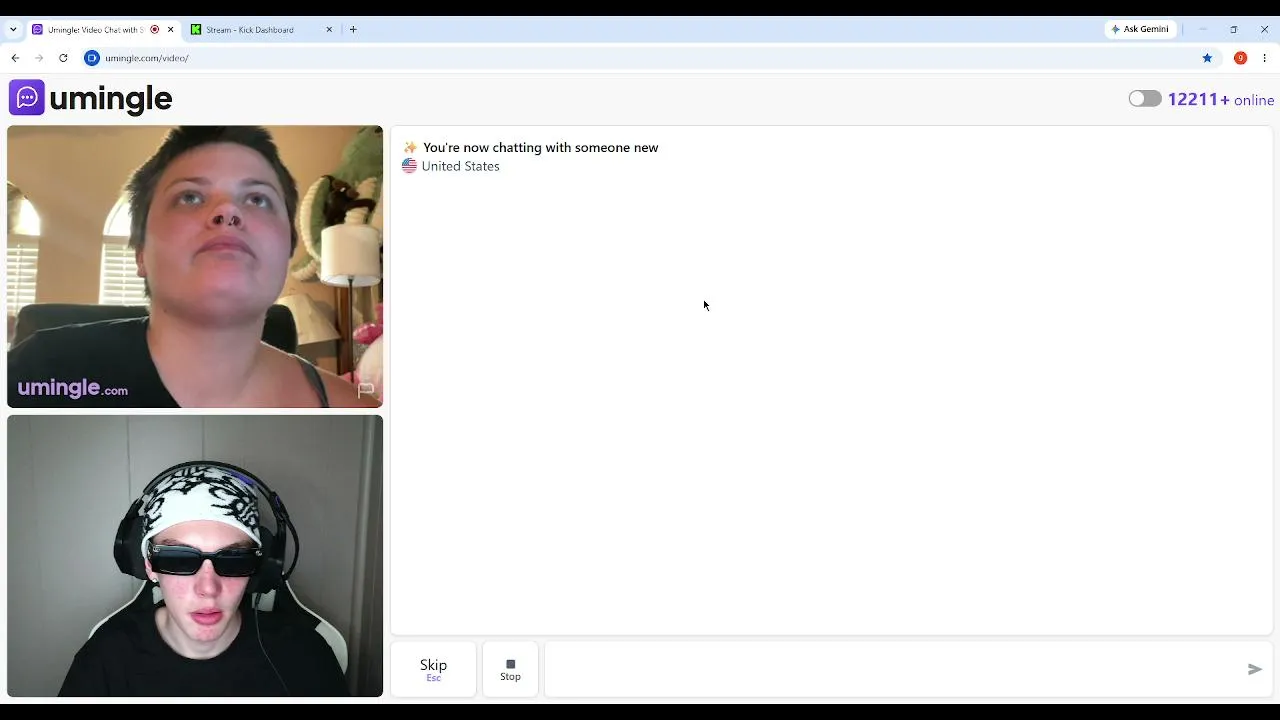Switch to Umingle Video Chat tab
Screen dimensions: 1280x720
click(103, 30)
